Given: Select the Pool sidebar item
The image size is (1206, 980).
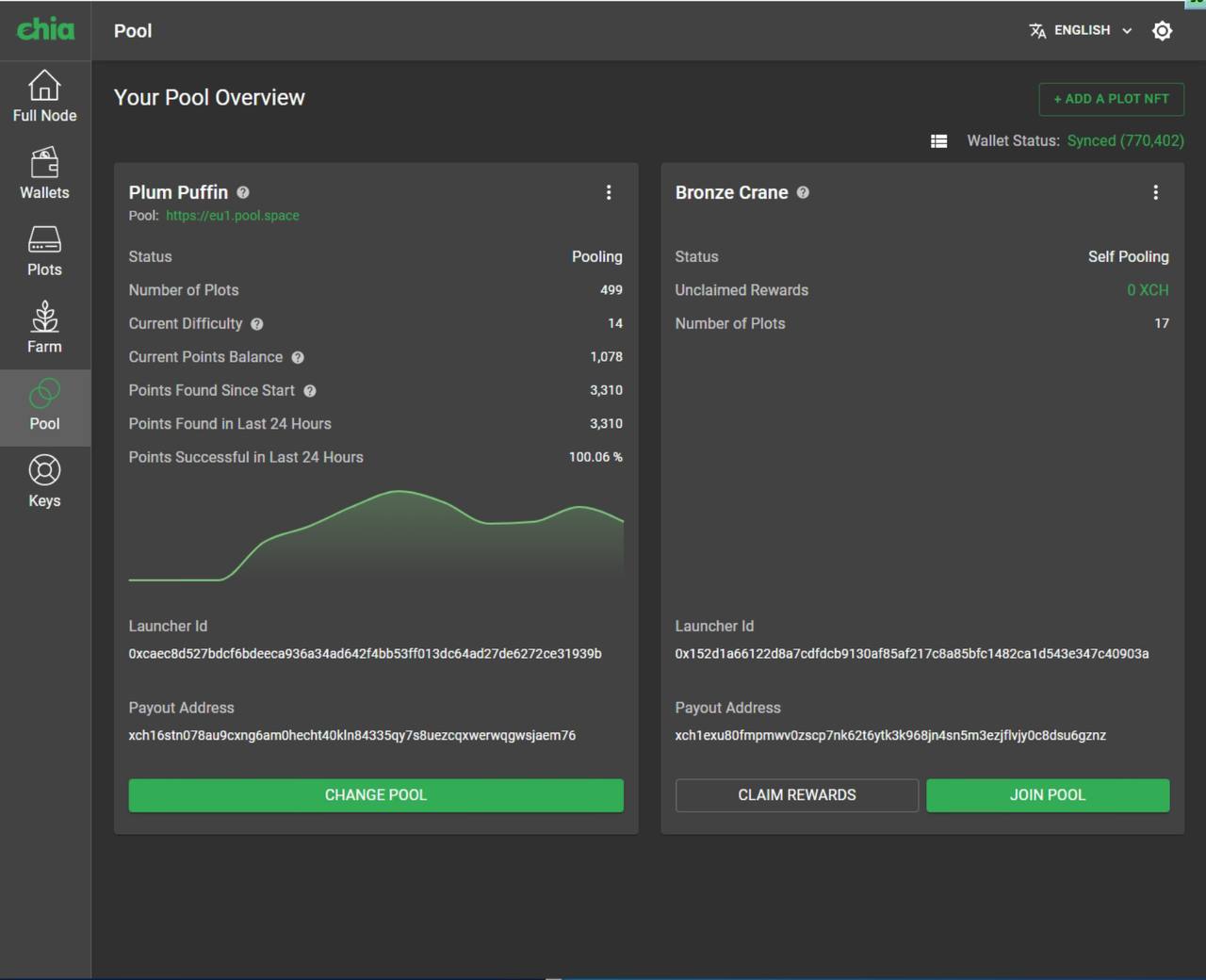Looking at the screenshot, I should click(44, 407).
